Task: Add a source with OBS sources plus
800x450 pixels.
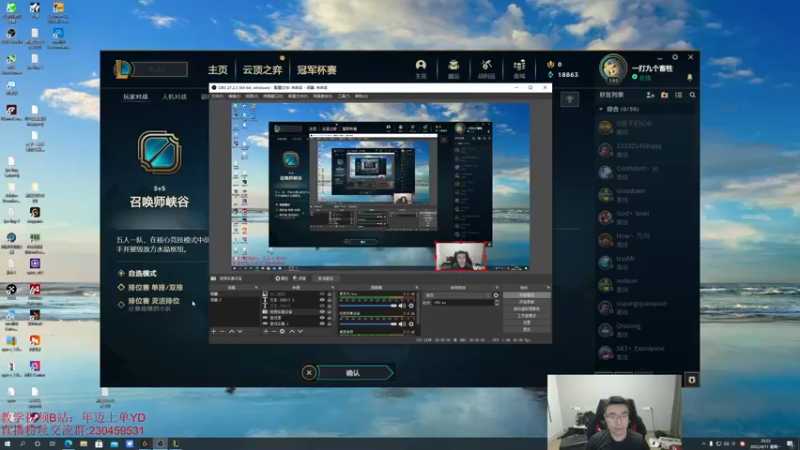Action: 266,332
